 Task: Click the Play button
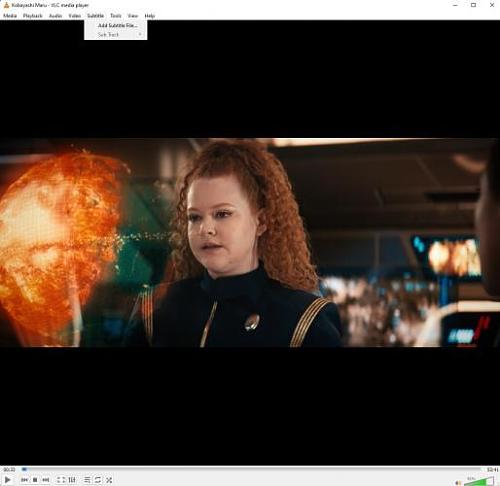(7, 480)
